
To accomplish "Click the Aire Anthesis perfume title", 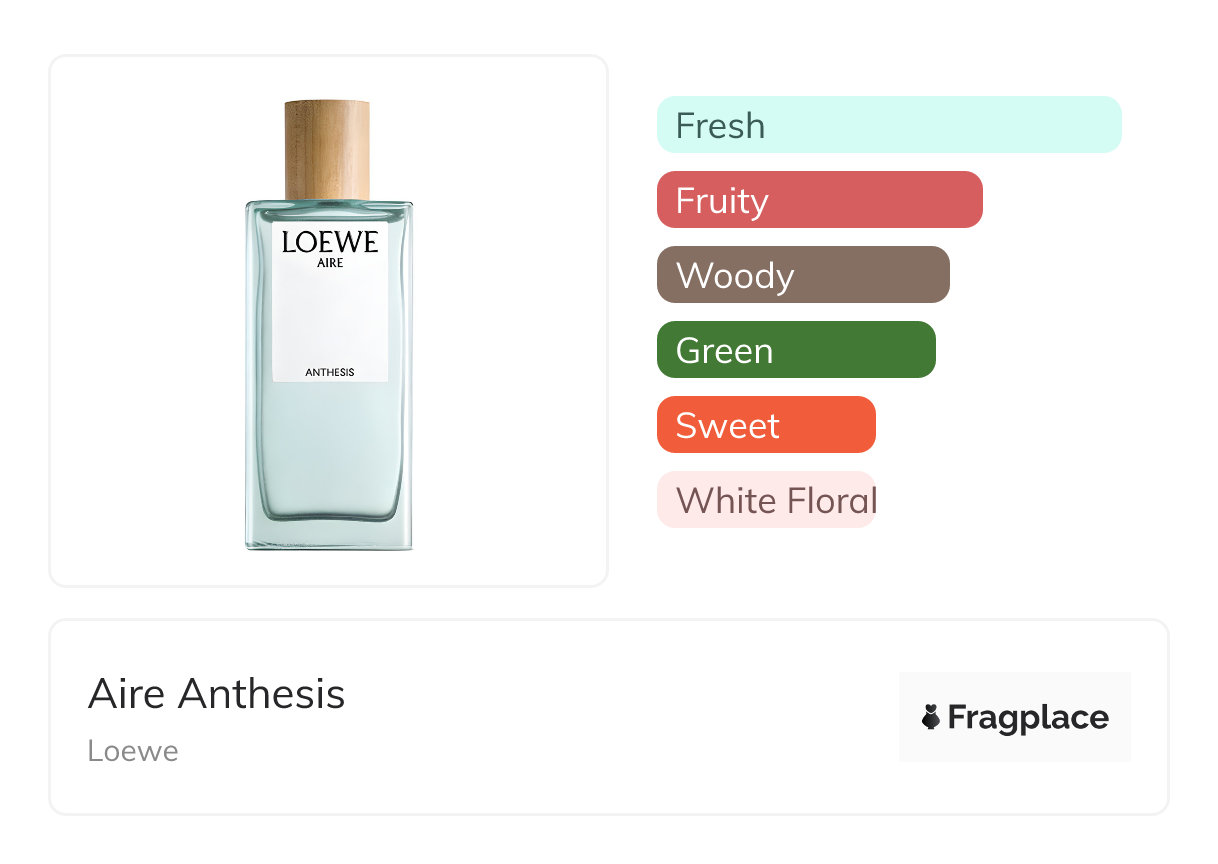I will (x=216, y=694).
